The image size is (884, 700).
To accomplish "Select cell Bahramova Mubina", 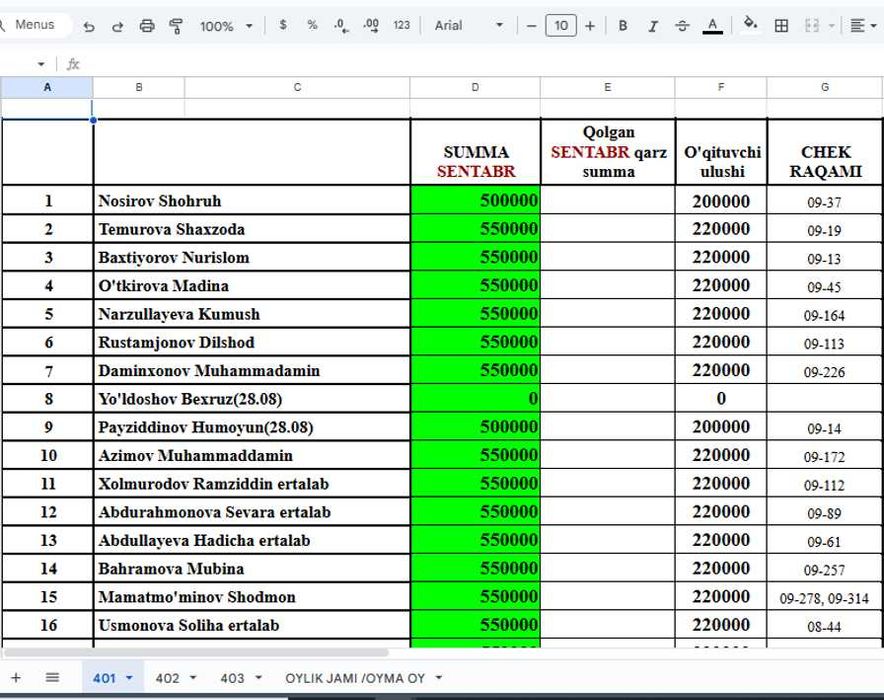I will pos(252,568).
